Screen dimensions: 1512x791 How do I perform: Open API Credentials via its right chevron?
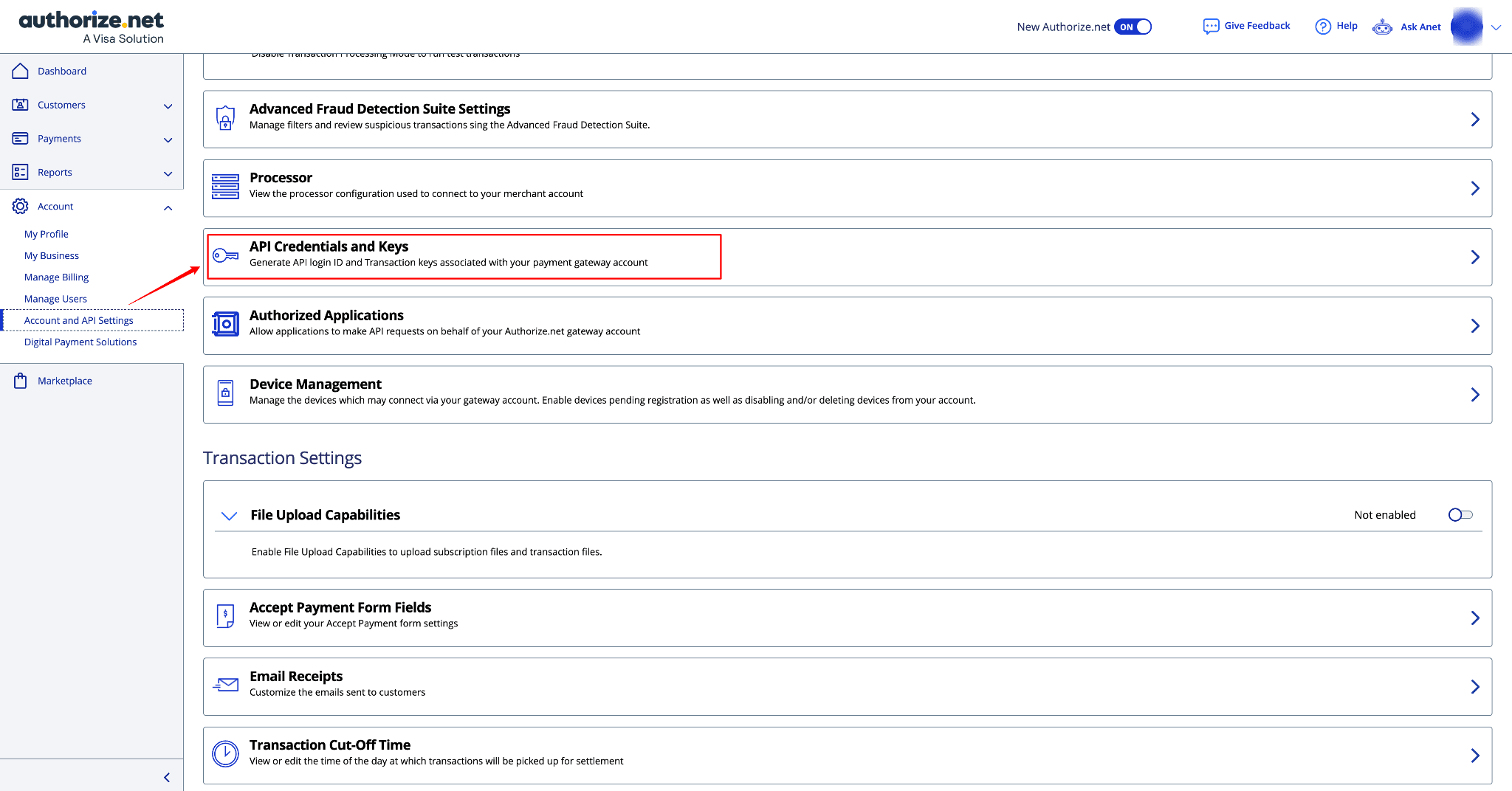1474,257
